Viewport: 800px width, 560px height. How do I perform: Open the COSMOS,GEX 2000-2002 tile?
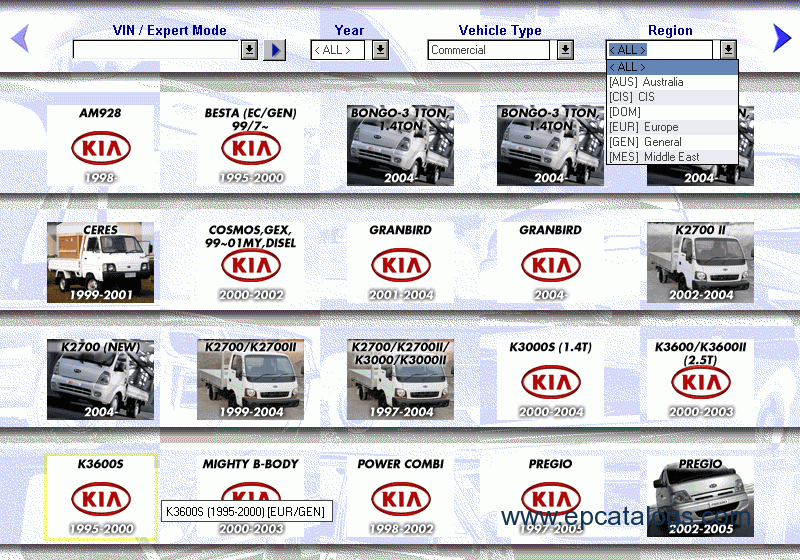[x=251, y=262]
